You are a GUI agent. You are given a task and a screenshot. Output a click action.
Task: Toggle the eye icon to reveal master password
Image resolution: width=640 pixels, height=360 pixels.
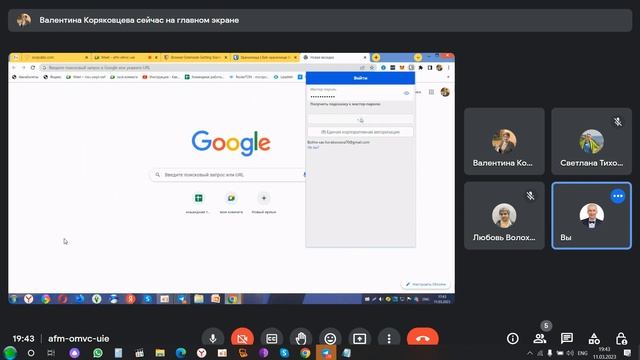point(407,93)
